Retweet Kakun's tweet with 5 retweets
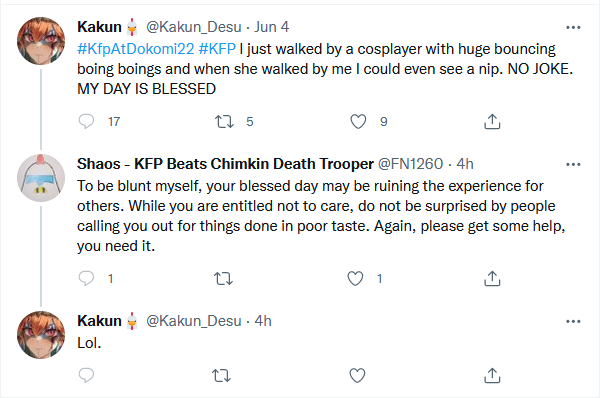The width and height of the screenshot is (600, 398). (x=224, y=121)
